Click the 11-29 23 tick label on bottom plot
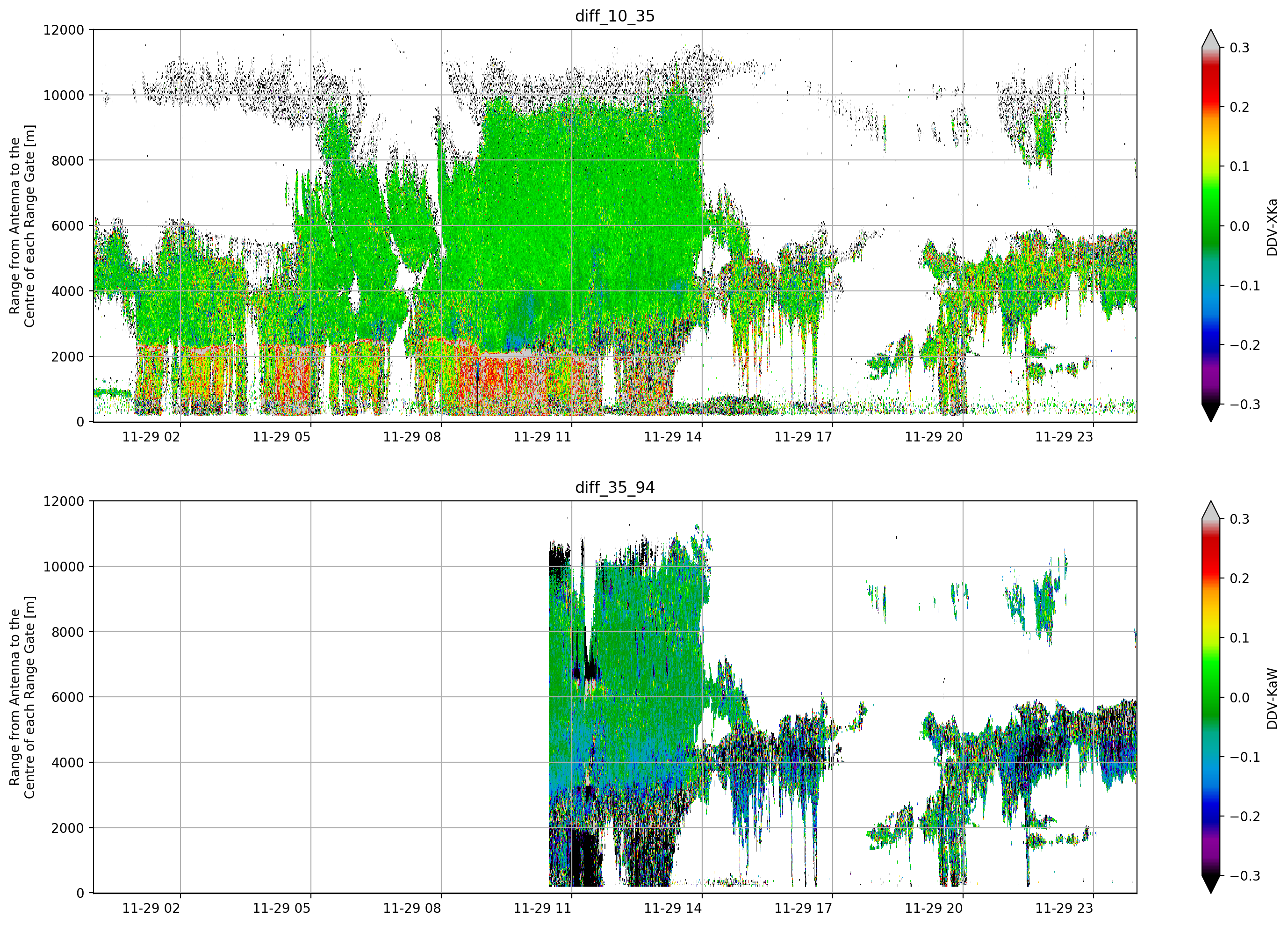 click(x=1064, y=909)
